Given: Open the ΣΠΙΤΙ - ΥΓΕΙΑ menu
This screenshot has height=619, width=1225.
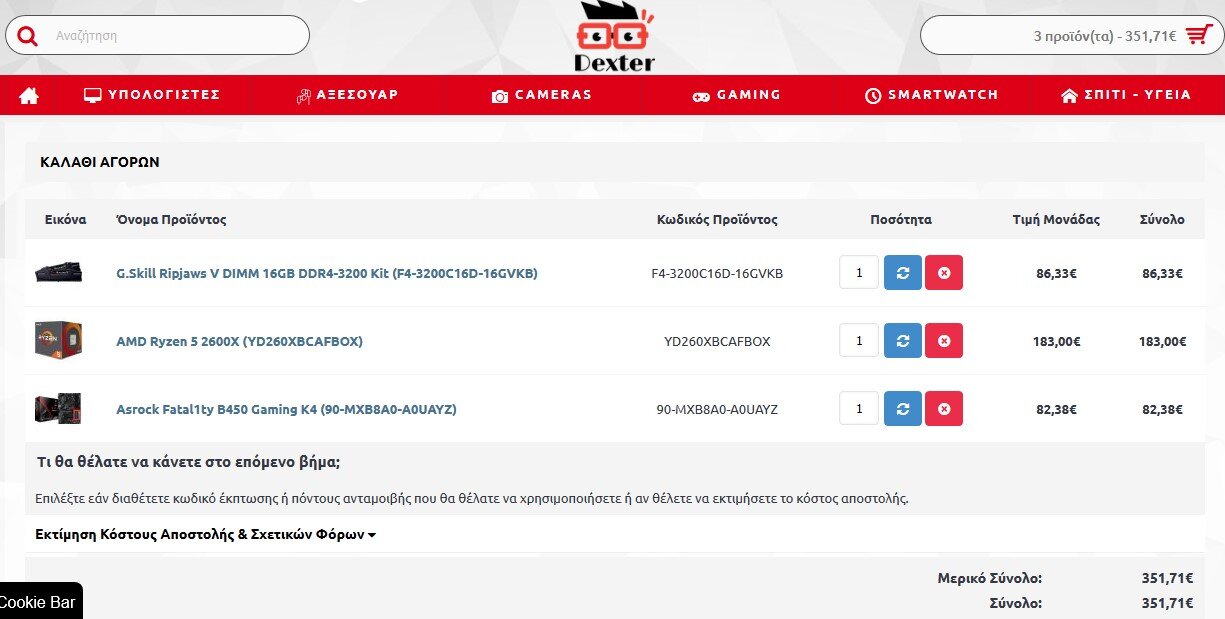Looking at the screenshot, I should [1126, 95].
